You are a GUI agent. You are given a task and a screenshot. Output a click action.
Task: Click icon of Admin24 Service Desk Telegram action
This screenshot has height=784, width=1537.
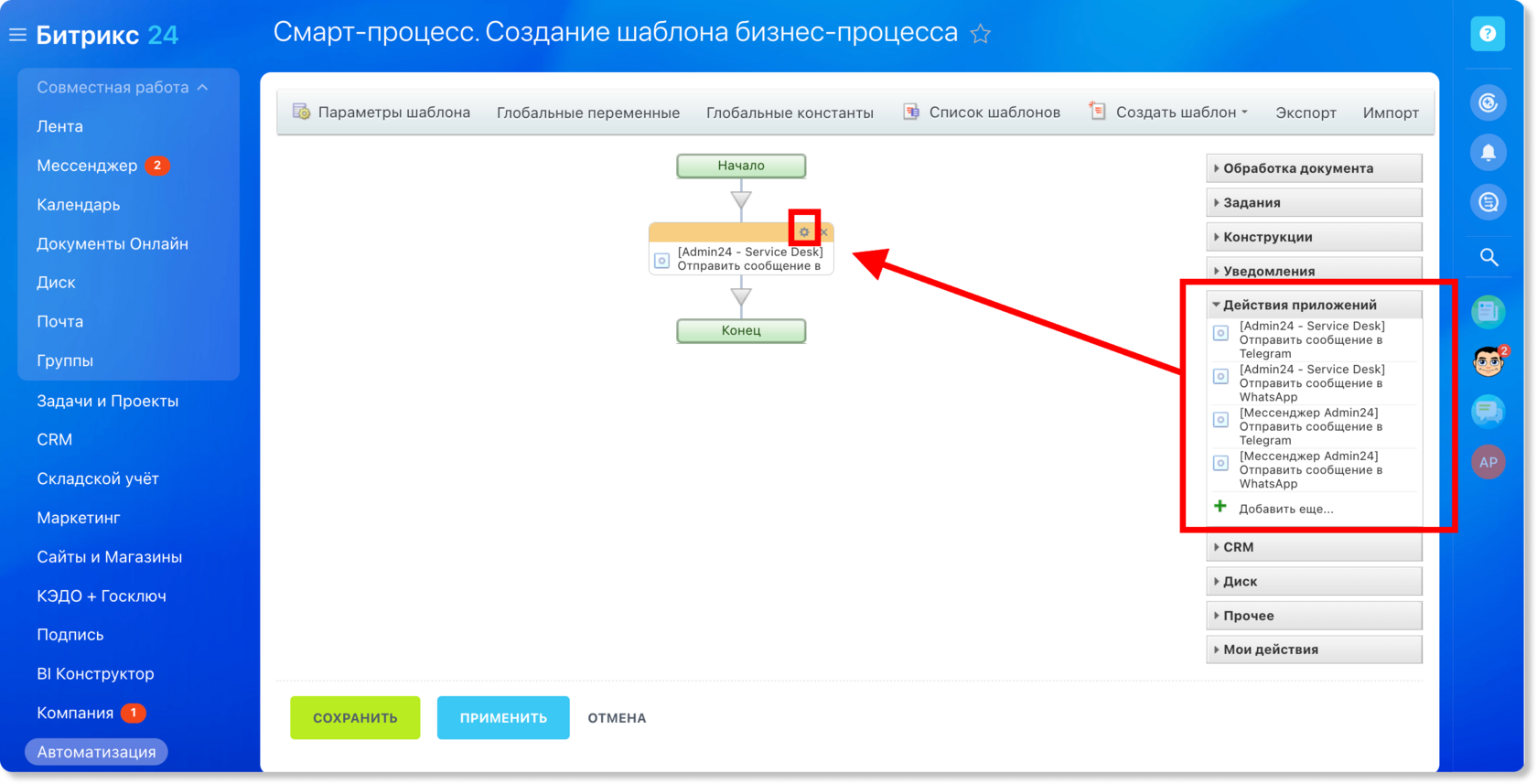[1220, 333]
